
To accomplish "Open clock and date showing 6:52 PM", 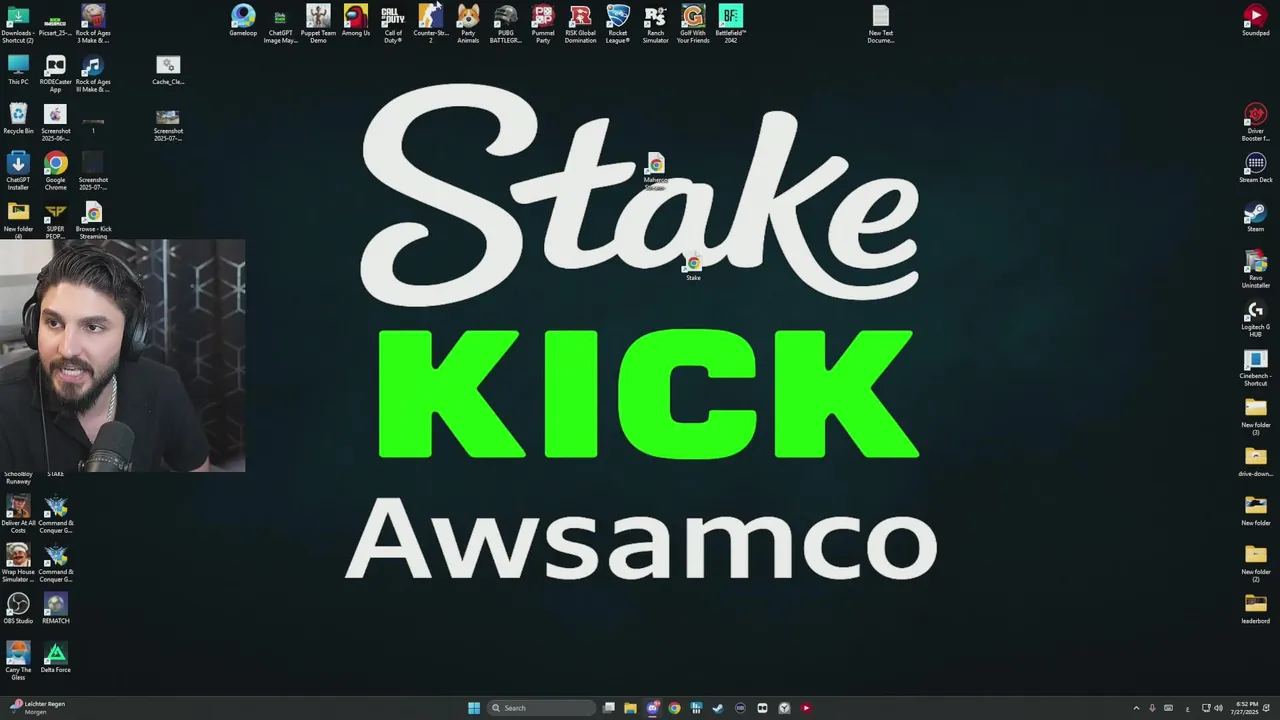I will click(1247, 708).
